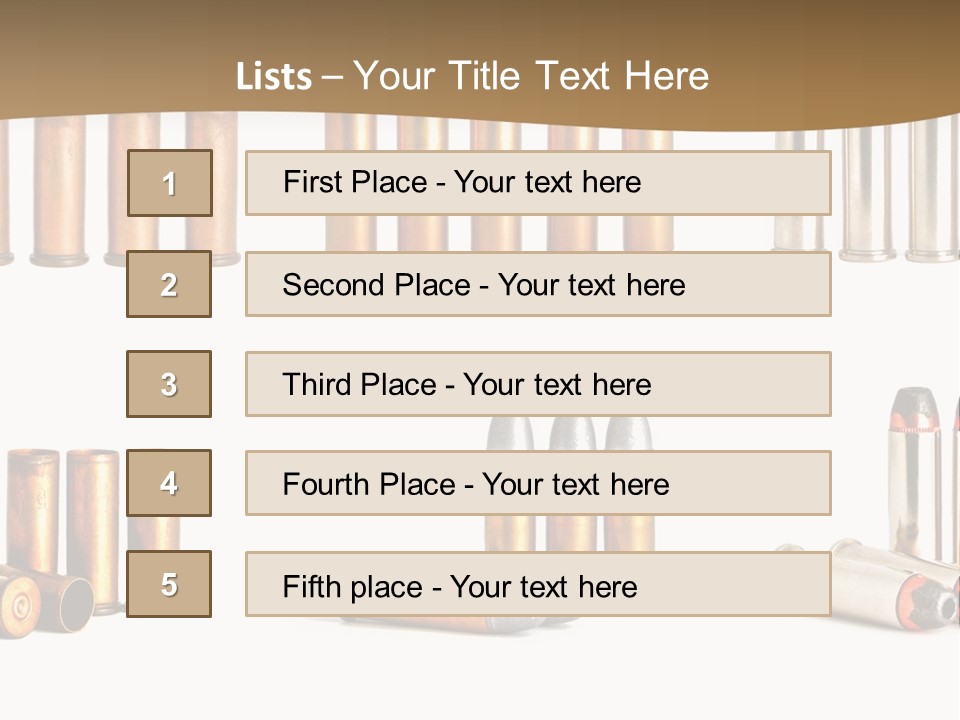Pick the number 4 box

169,484
